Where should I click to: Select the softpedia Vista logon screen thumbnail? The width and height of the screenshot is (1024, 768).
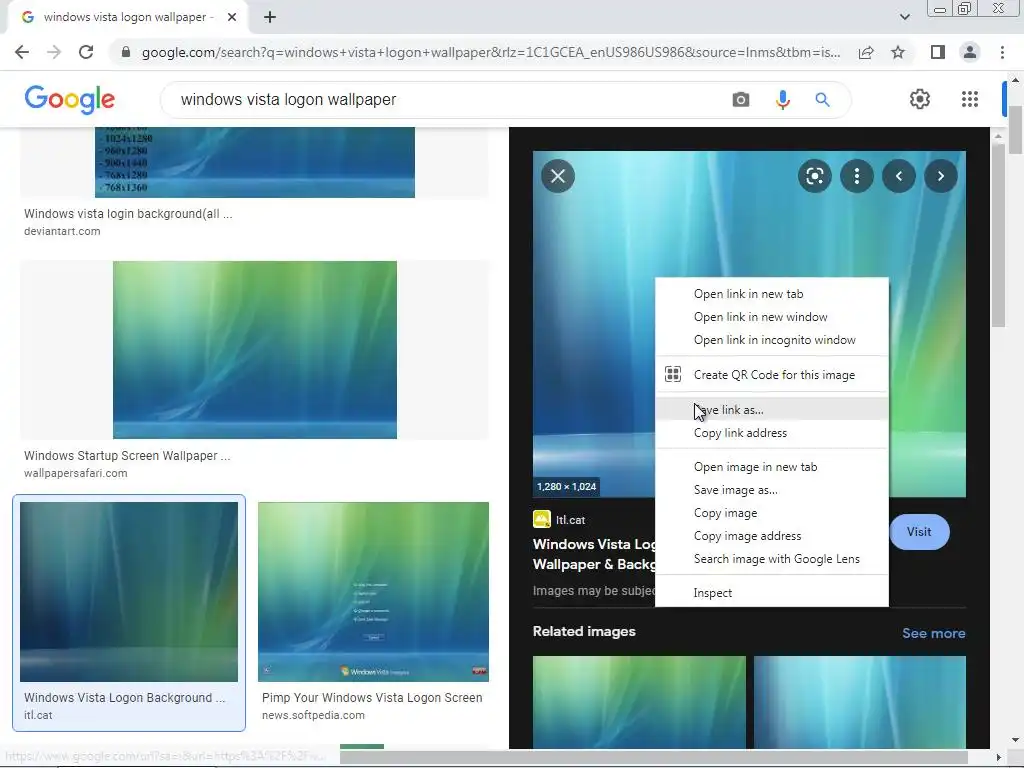[x=374, y=592]
